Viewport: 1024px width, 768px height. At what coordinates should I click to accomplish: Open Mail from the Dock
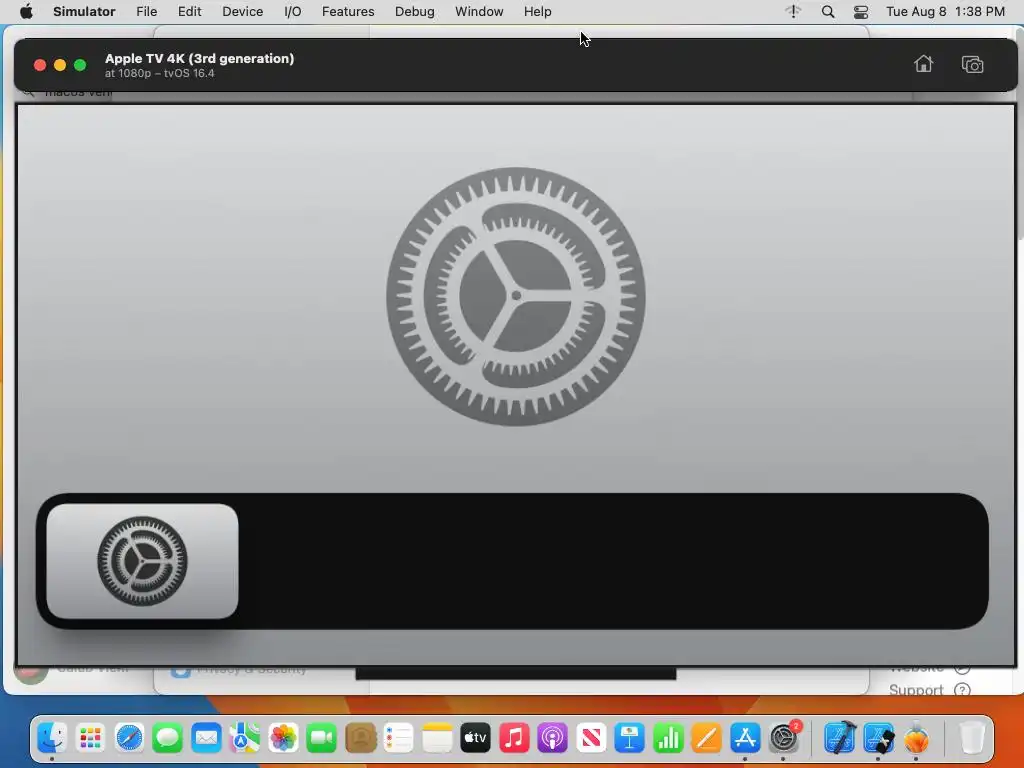[206, 738]
